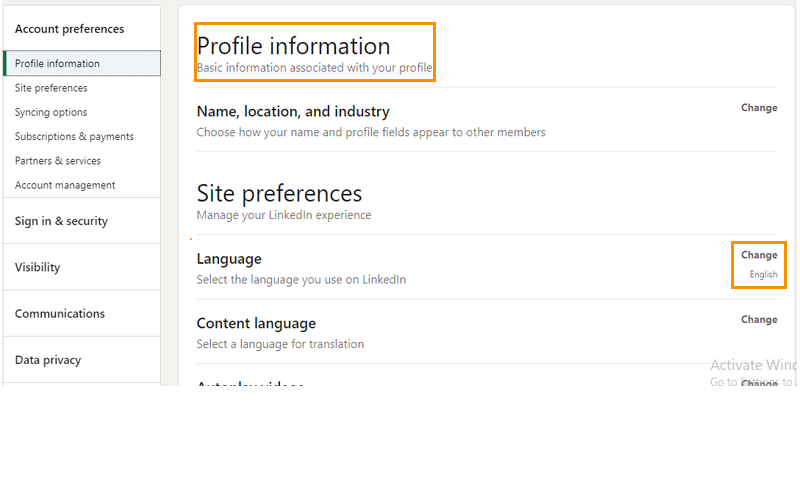Click Change for Name, location, and industry

[759, 108]
